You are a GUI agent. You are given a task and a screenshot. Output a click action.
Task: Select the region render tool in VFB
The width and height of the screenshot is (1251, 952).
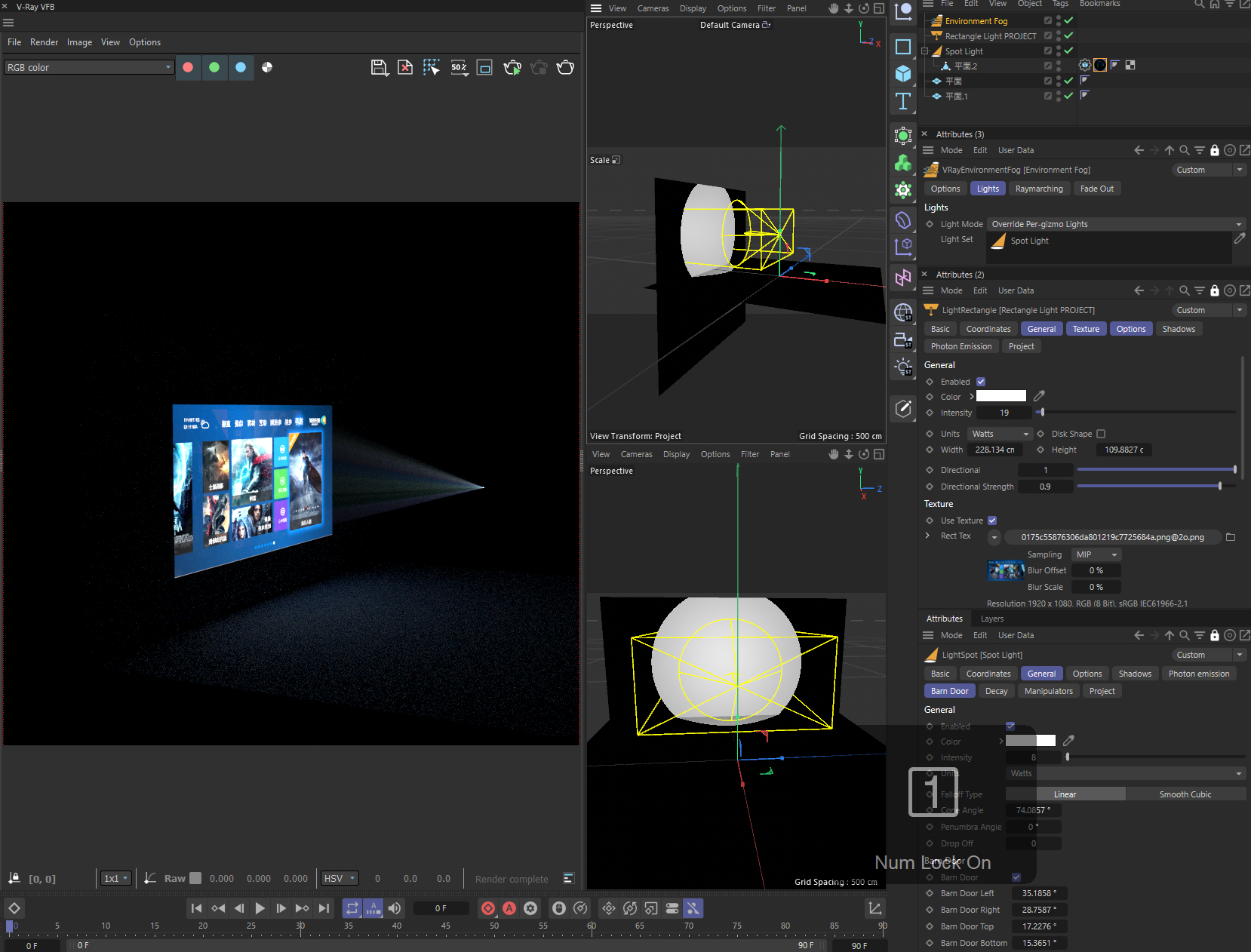[431, 68]
